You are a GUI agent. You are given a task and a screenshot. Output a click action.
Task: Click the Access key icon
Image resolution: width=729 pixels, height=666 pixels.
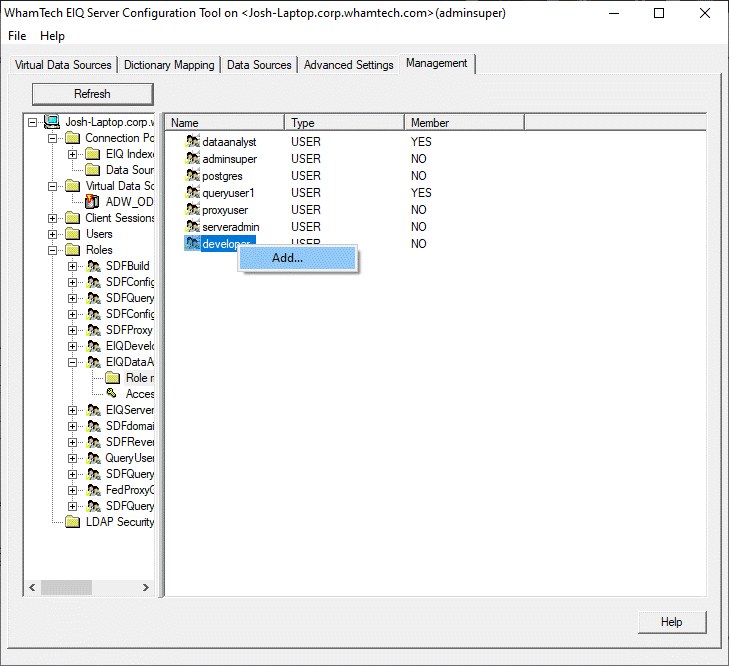112,393
